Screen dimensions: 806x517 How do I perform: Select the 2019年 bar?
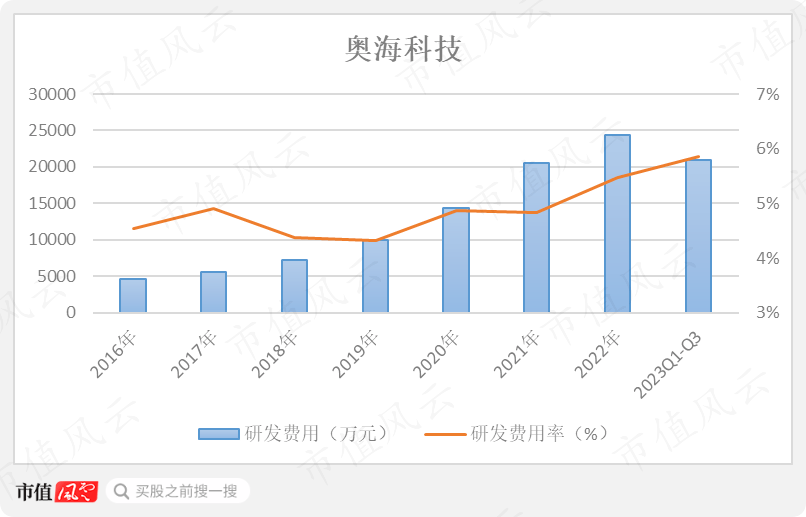375,276
